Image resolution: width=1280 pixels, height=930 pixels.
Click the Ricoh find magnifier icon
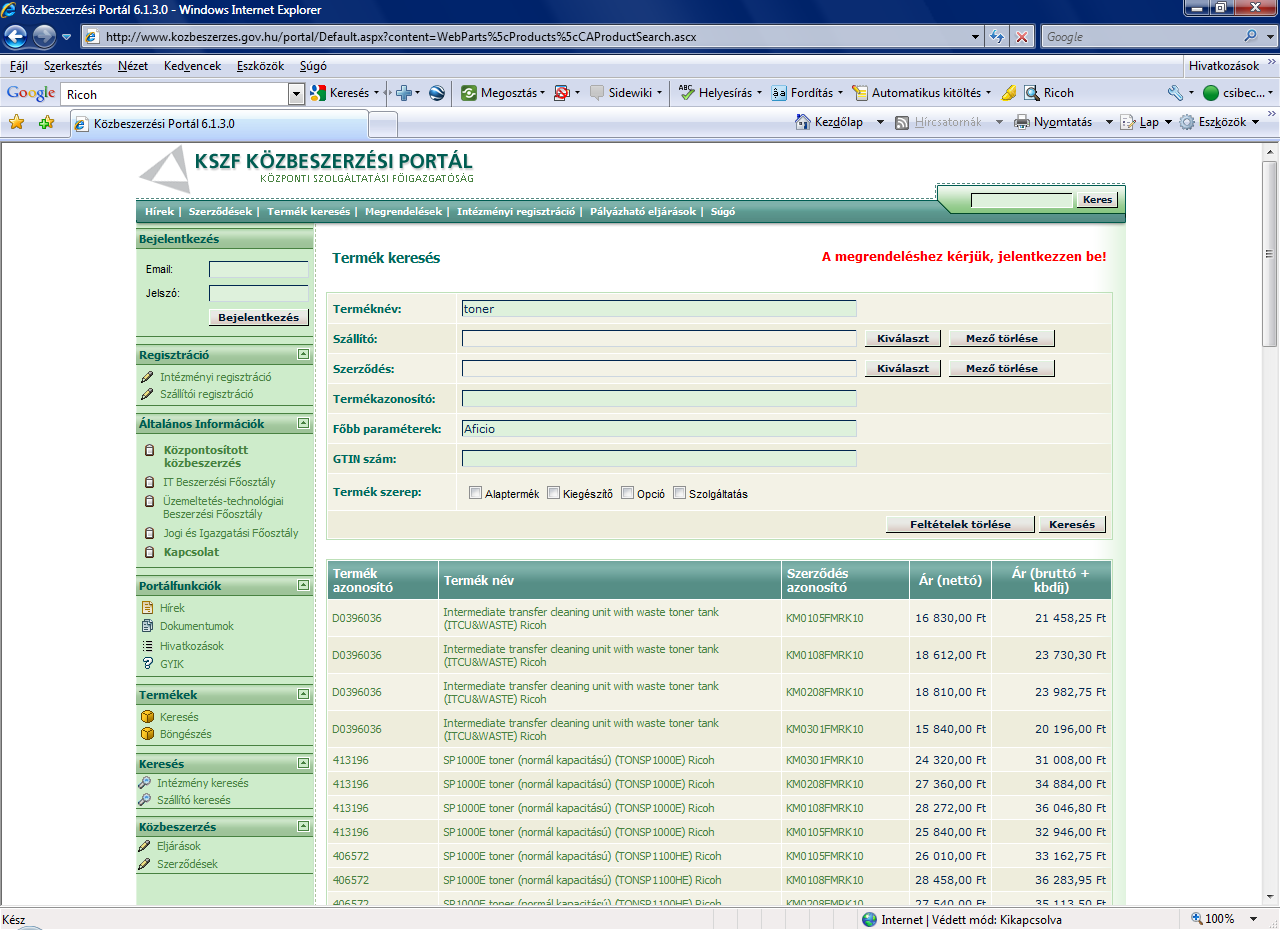coord(1032,93)
